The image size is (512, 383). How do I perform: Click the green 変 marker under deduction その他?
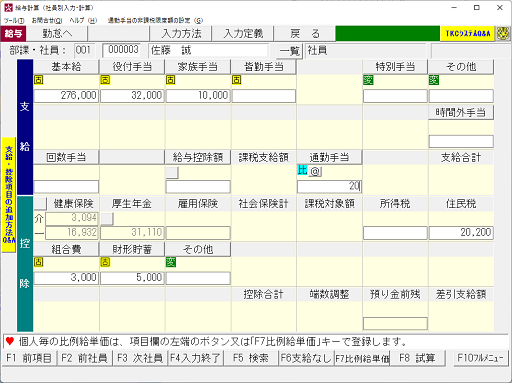[x=171, y=262]
